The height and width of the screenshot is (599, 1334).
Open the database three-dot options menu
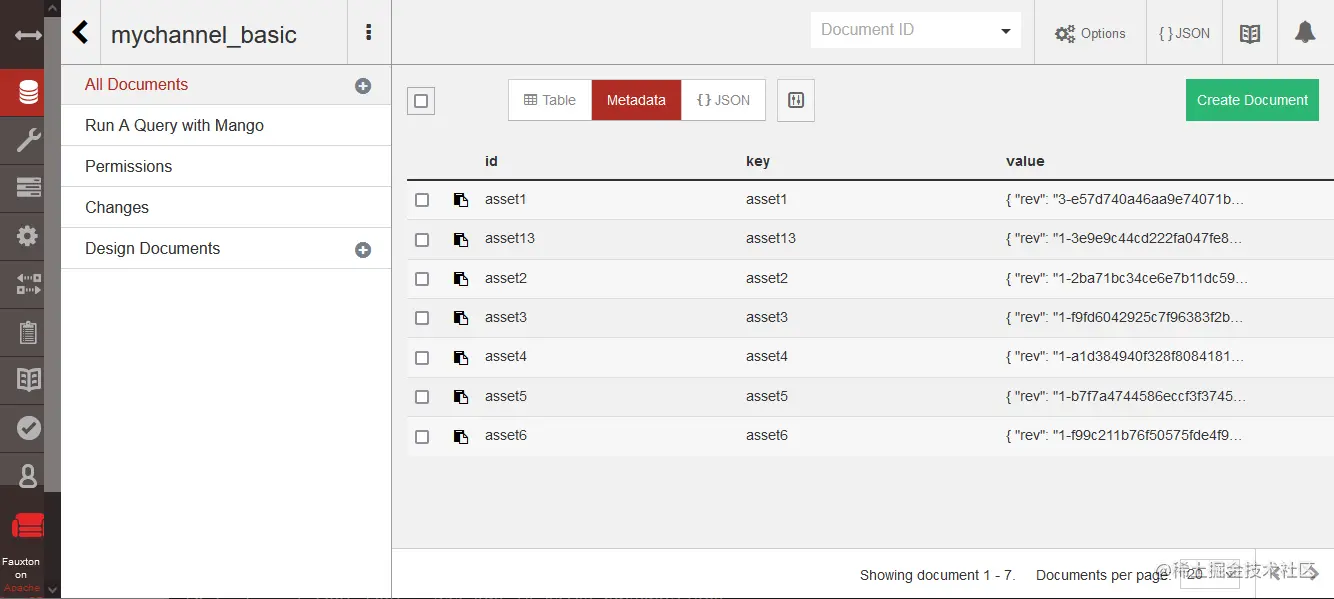(x=369, y=33)
